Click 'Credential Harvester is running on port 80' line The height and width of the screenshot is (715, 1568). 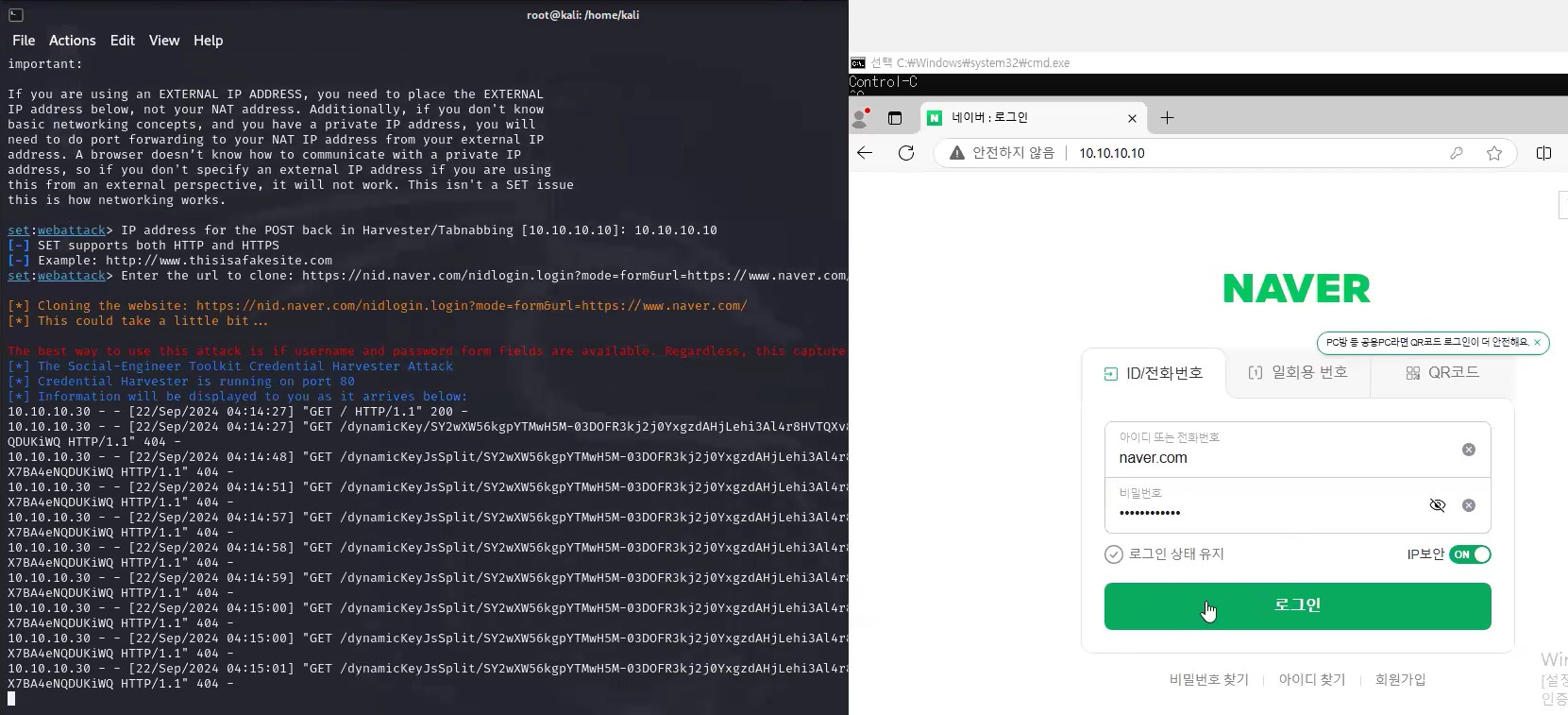[x=181, y=382]
